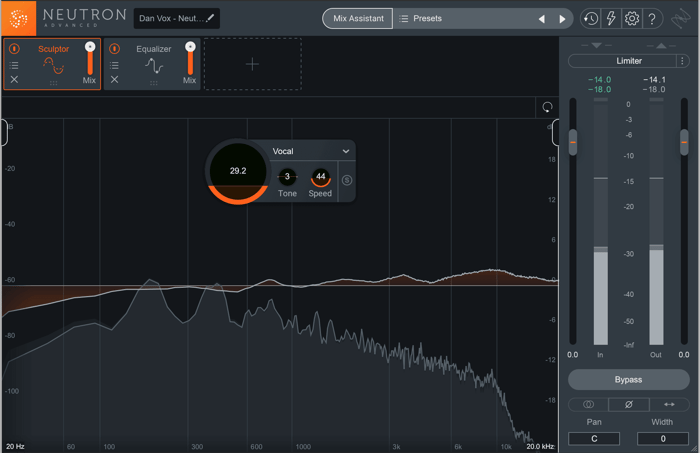The width and height of the screenshot is (700, 453).
Task: Go to next preset arrow
Action: 562,19
